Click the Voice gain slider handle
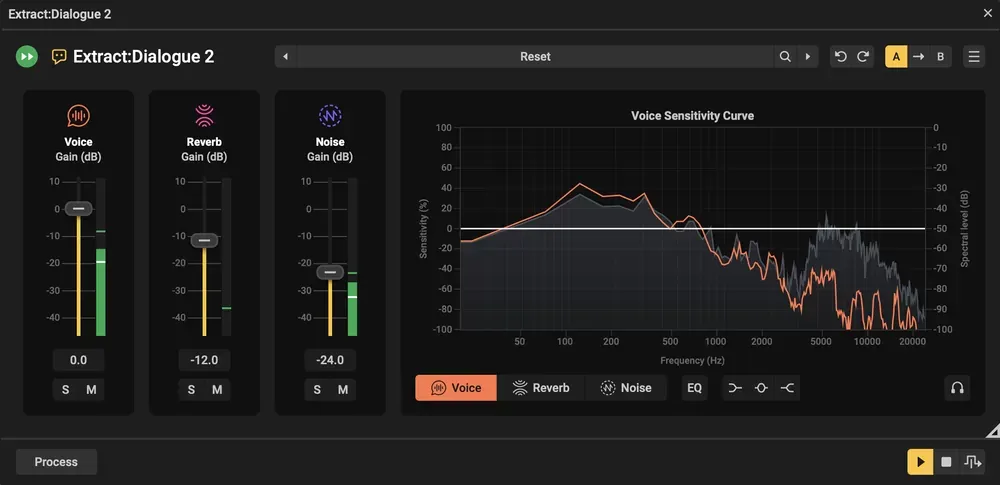1000x485 pixels. pos(78,208)
